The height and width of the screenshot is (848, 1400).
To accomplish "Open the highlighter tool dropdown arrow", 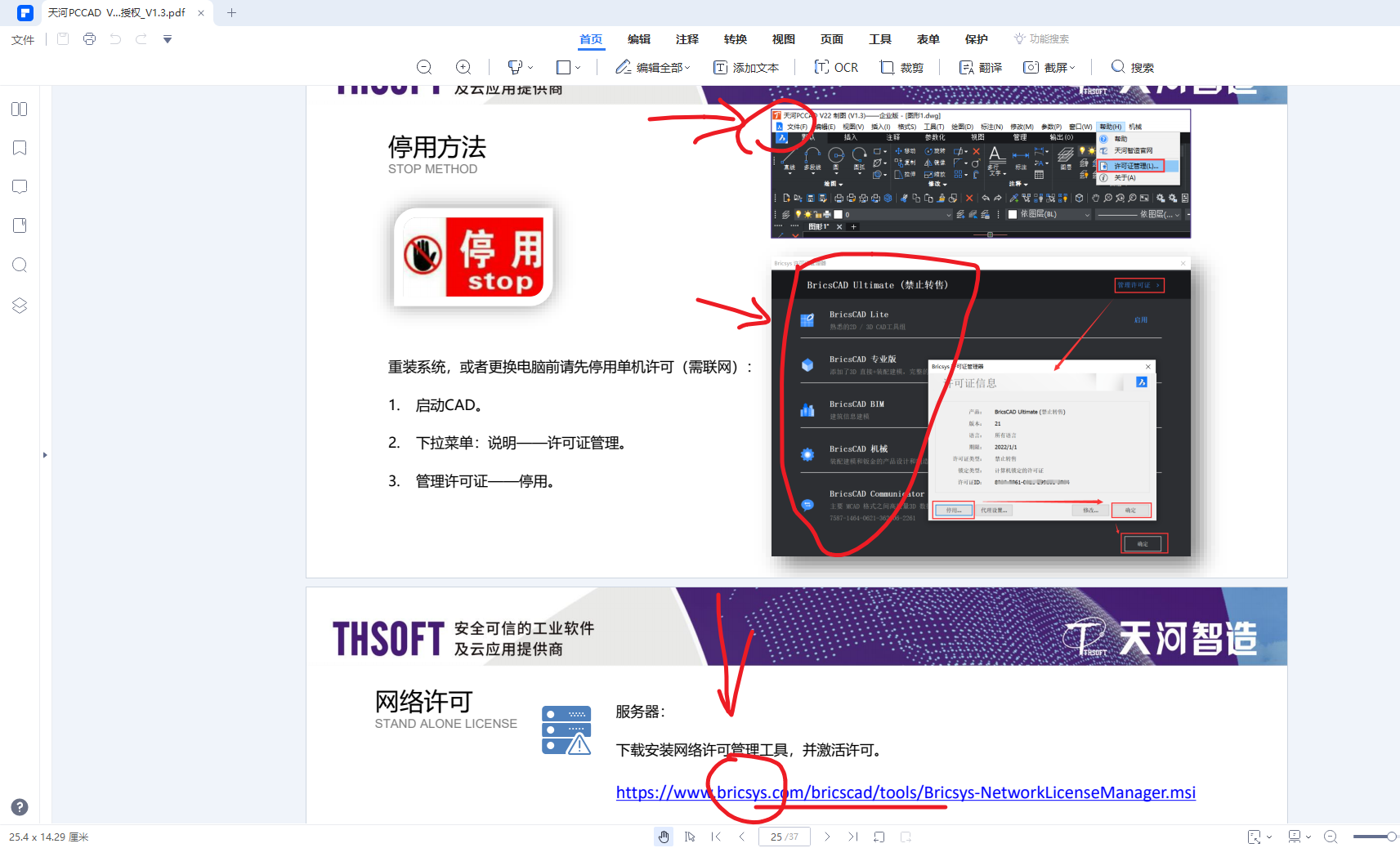I will pos(530,68).
